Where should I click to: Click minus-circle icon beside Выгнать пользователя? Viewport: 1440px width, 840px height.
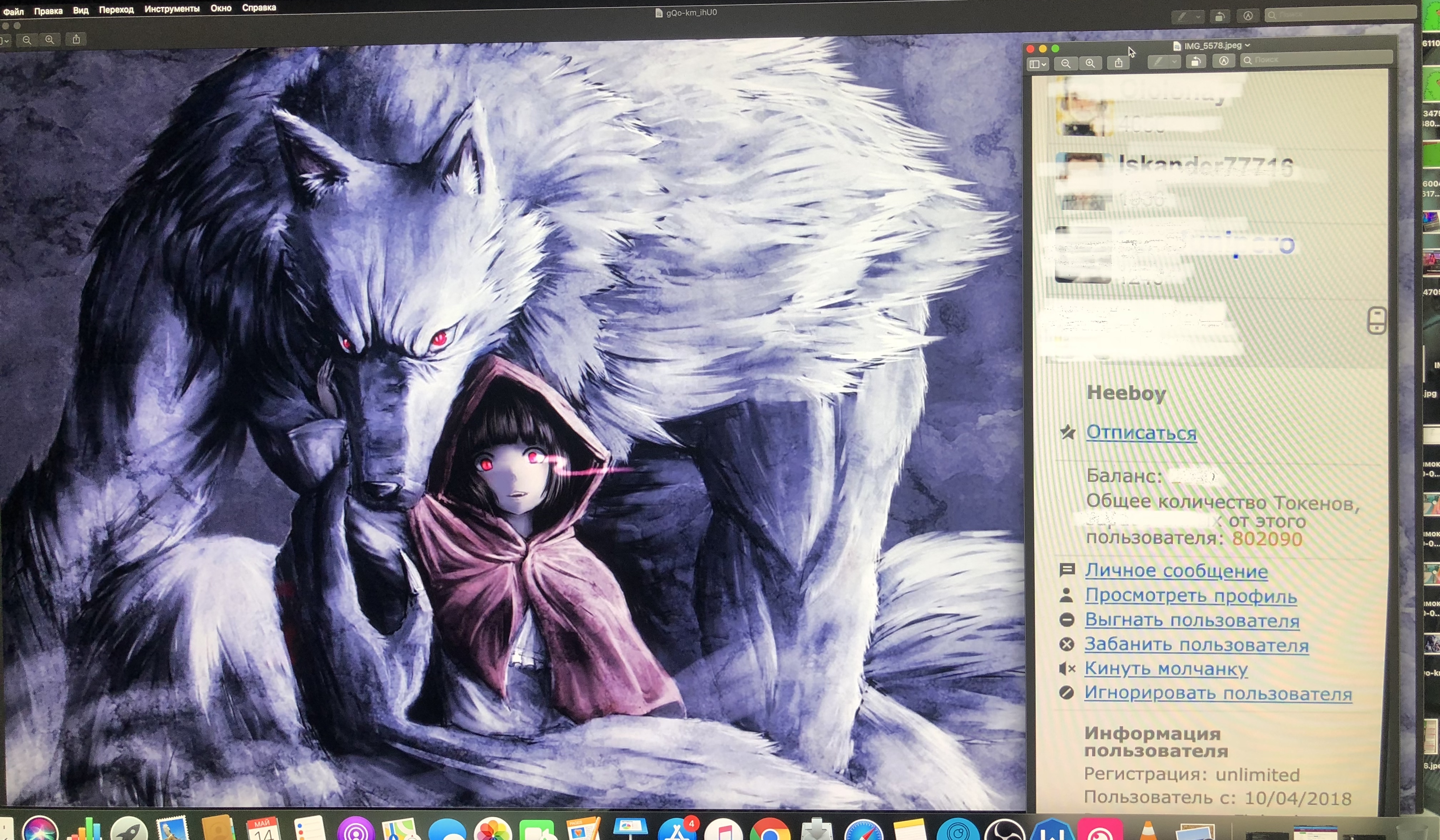point(1067,620)
